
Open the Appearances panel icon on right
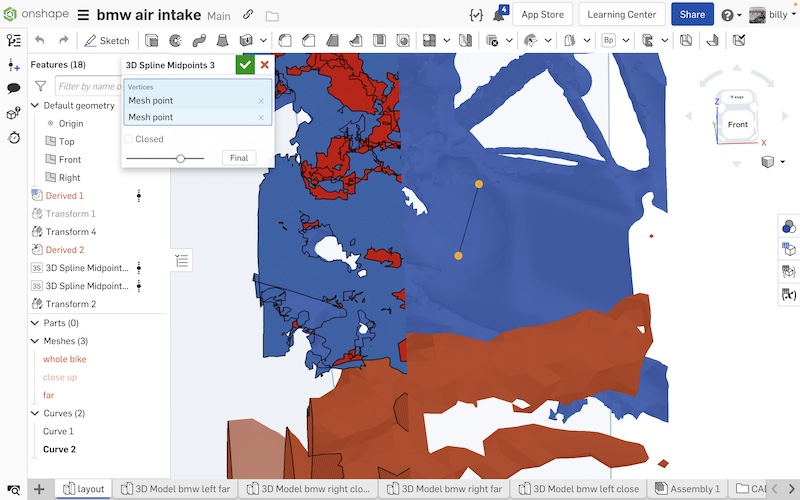[789, 226]
